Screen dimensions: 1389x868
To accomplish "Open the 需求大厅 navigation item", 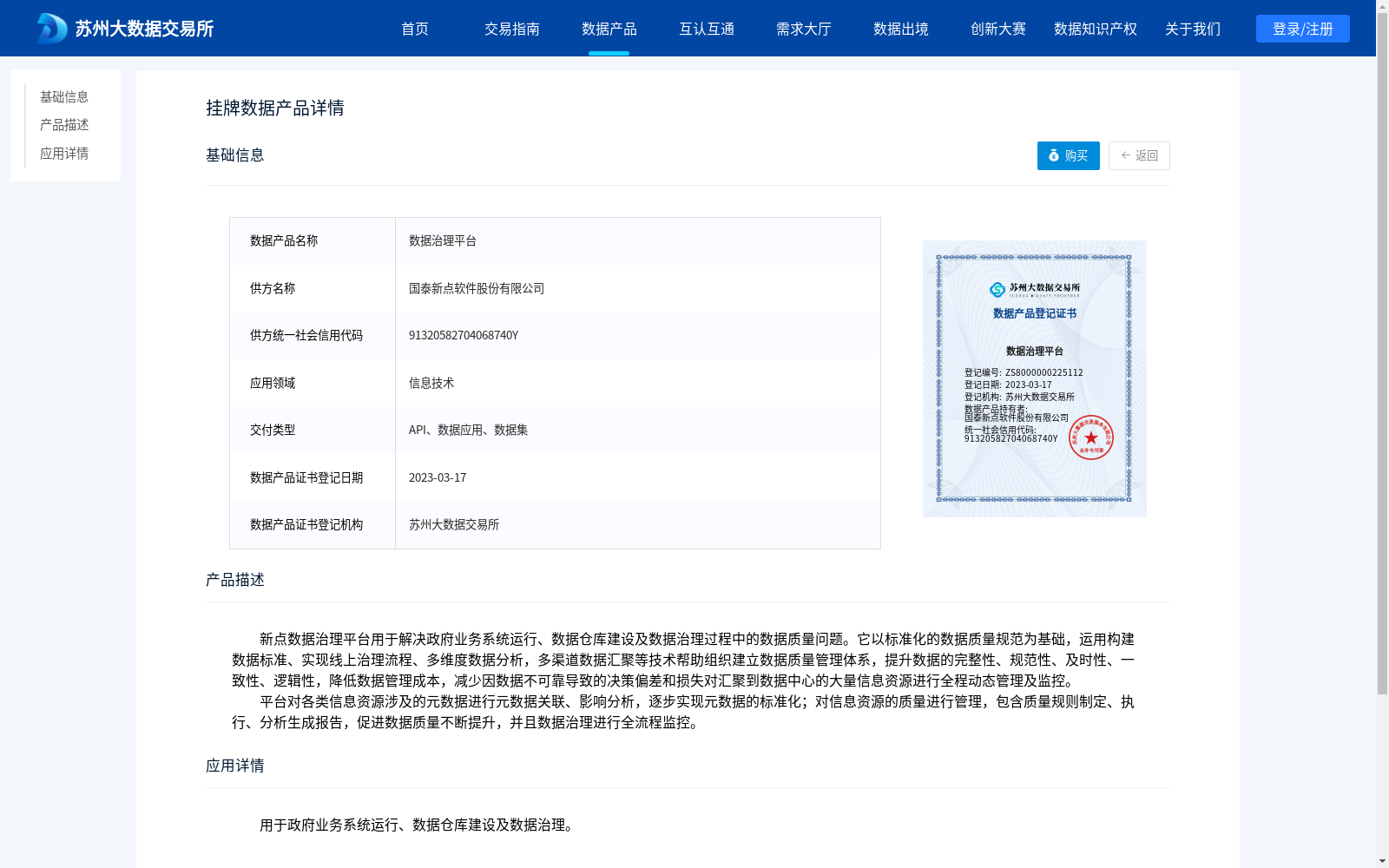I will pos(804,29).
